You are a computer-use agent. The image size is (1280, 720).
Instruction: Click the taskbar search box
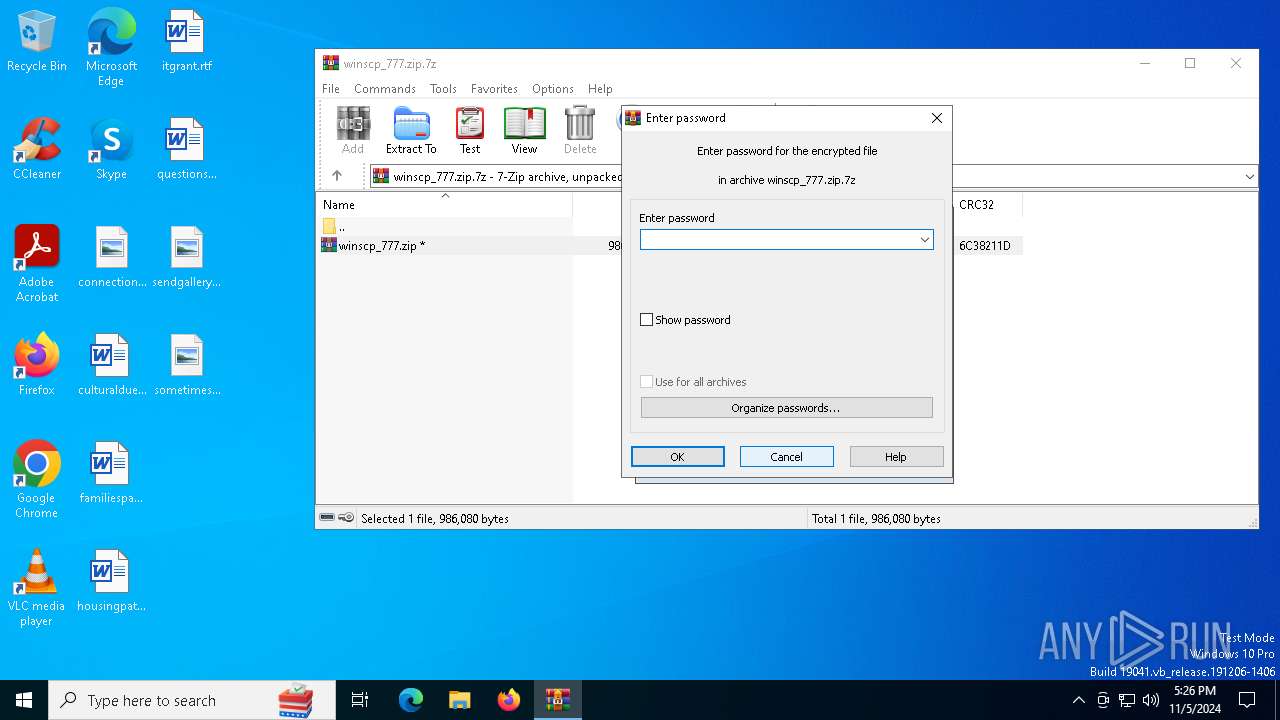coord(192,700)
